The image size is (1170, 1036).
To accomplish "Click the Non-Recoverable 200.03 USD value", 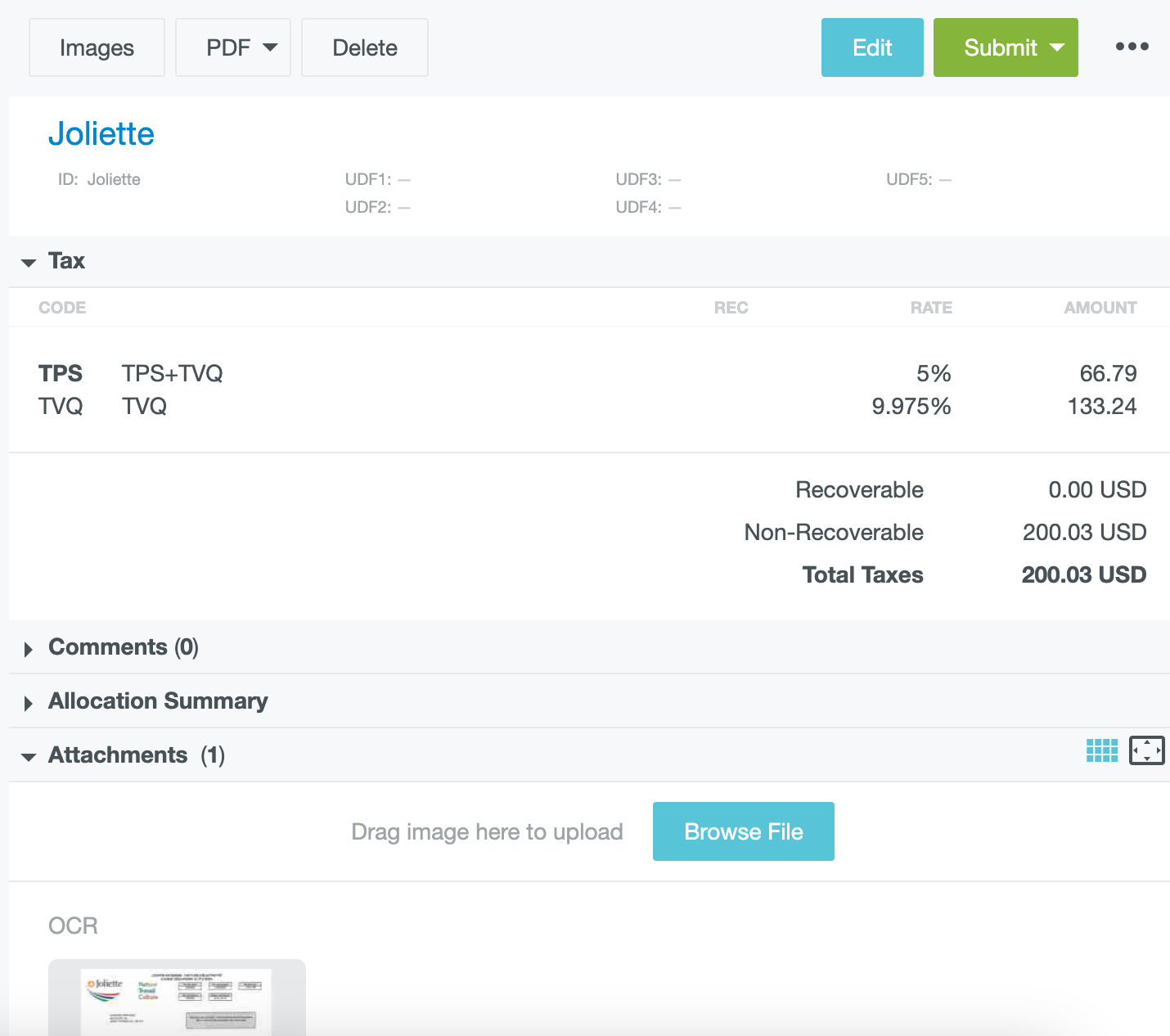I will pyautogui.click(x=1085, y=532).
